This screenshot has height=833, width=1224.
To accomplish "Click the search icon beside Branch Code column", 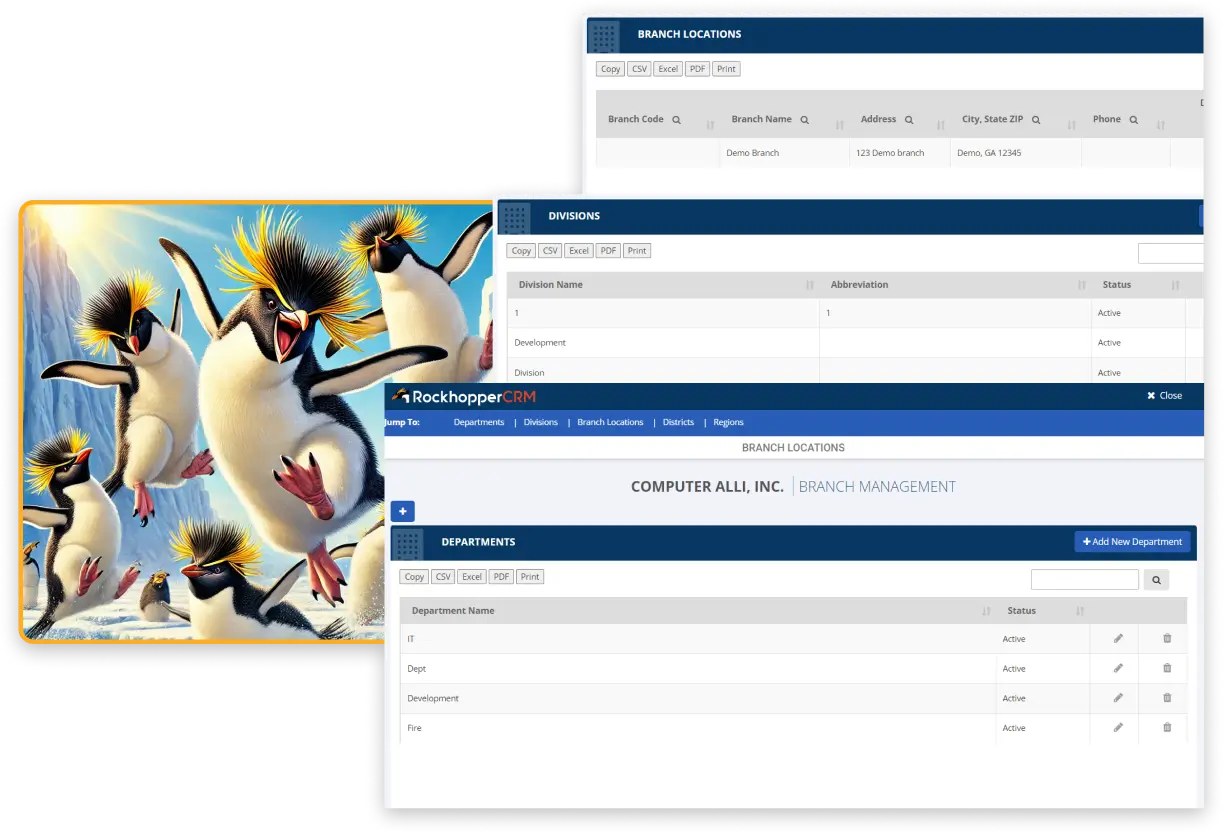I will tap(677, 120).
